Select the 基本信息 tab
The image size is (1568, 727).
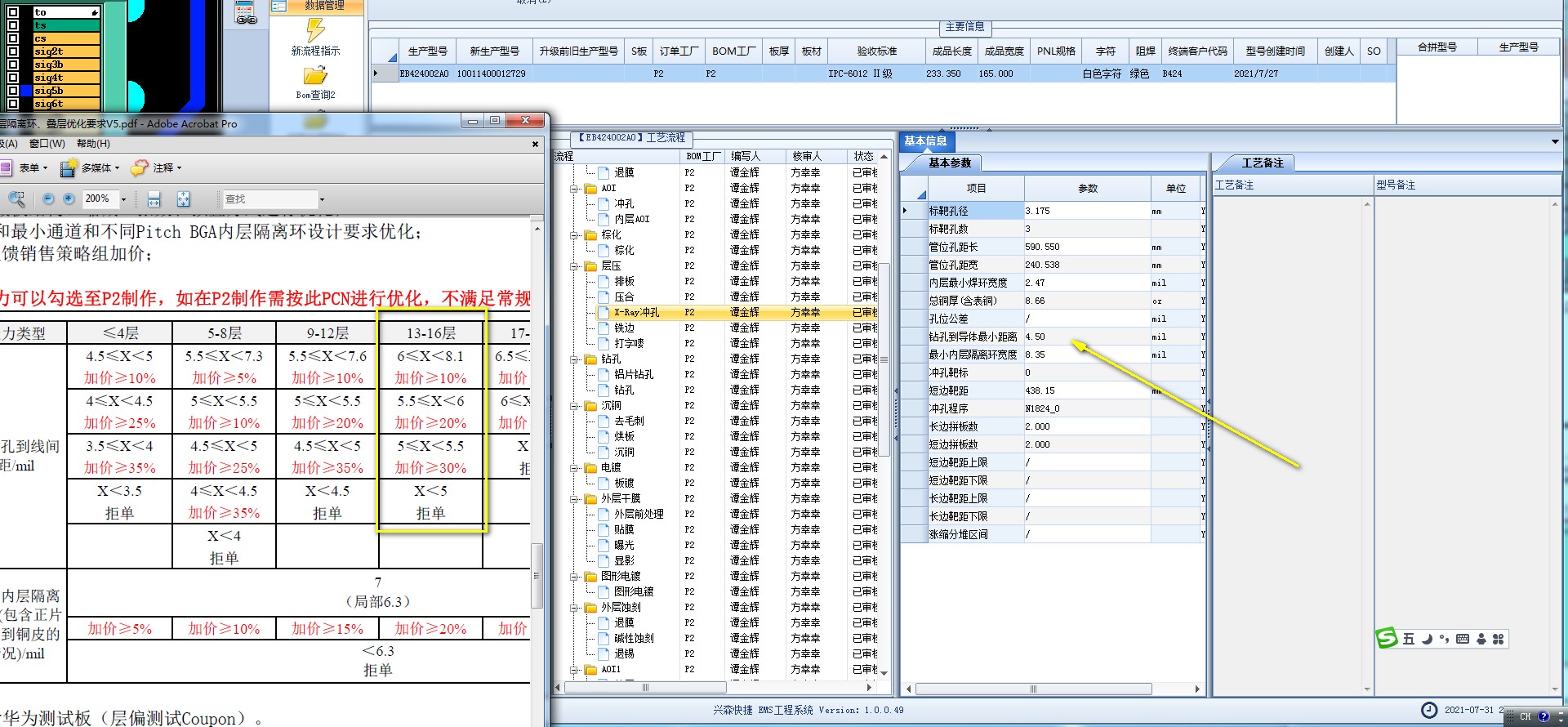tap(925, 140)
